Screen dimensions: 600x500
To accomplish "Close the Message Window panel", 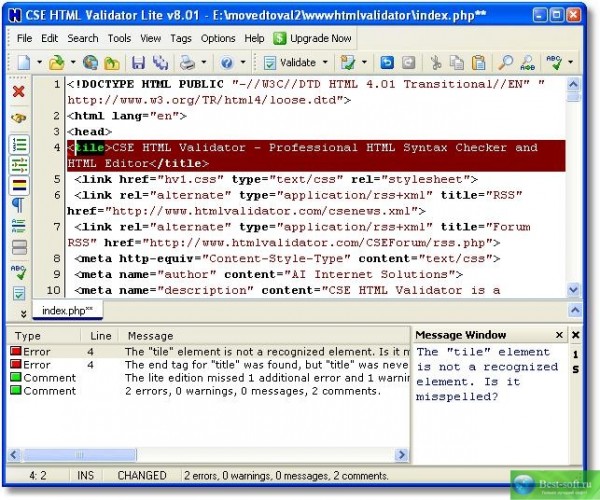I will (559, 335).
